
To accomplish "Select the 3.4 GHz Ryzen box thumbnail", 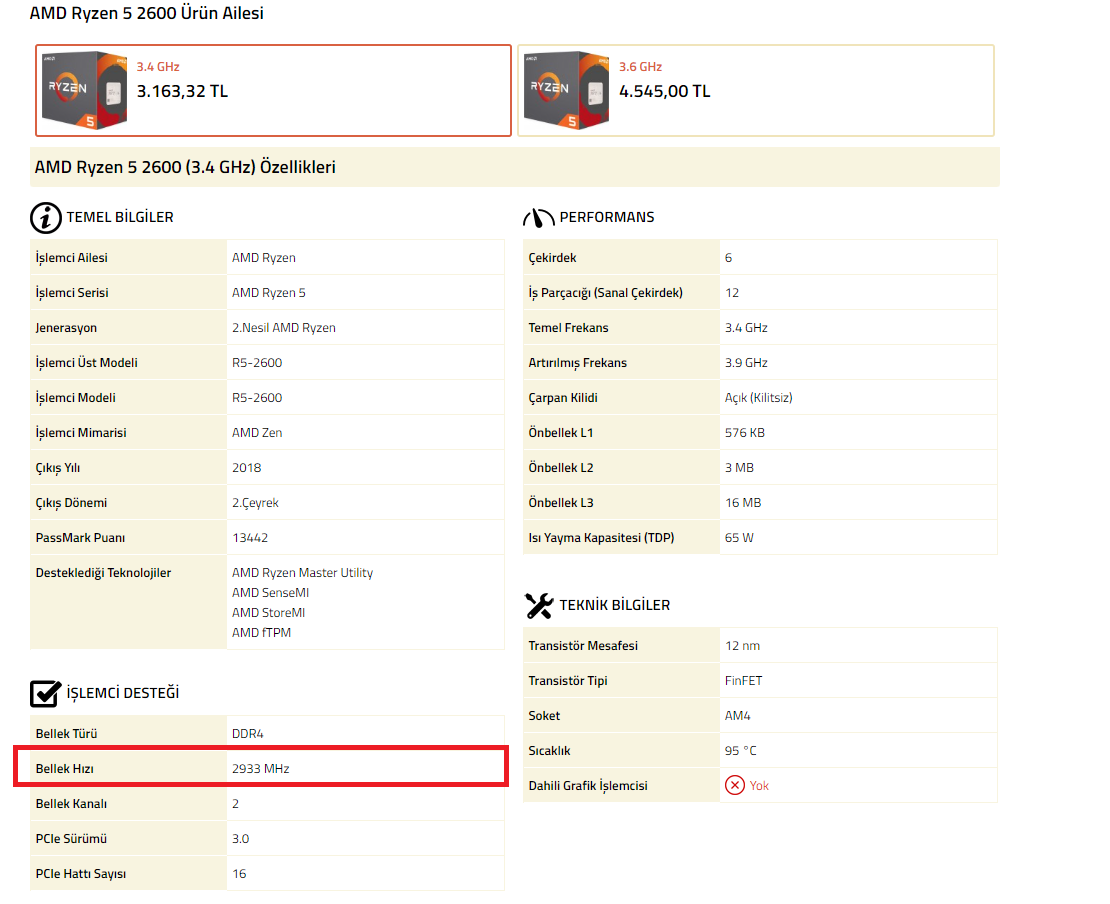I will tap(84, 90).
